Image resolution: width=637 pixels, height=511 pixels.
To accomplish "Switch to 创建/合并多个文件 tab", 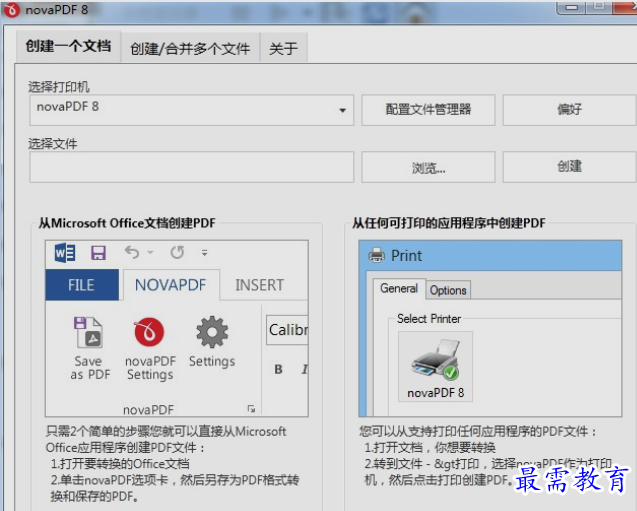I will click(190, 48).
